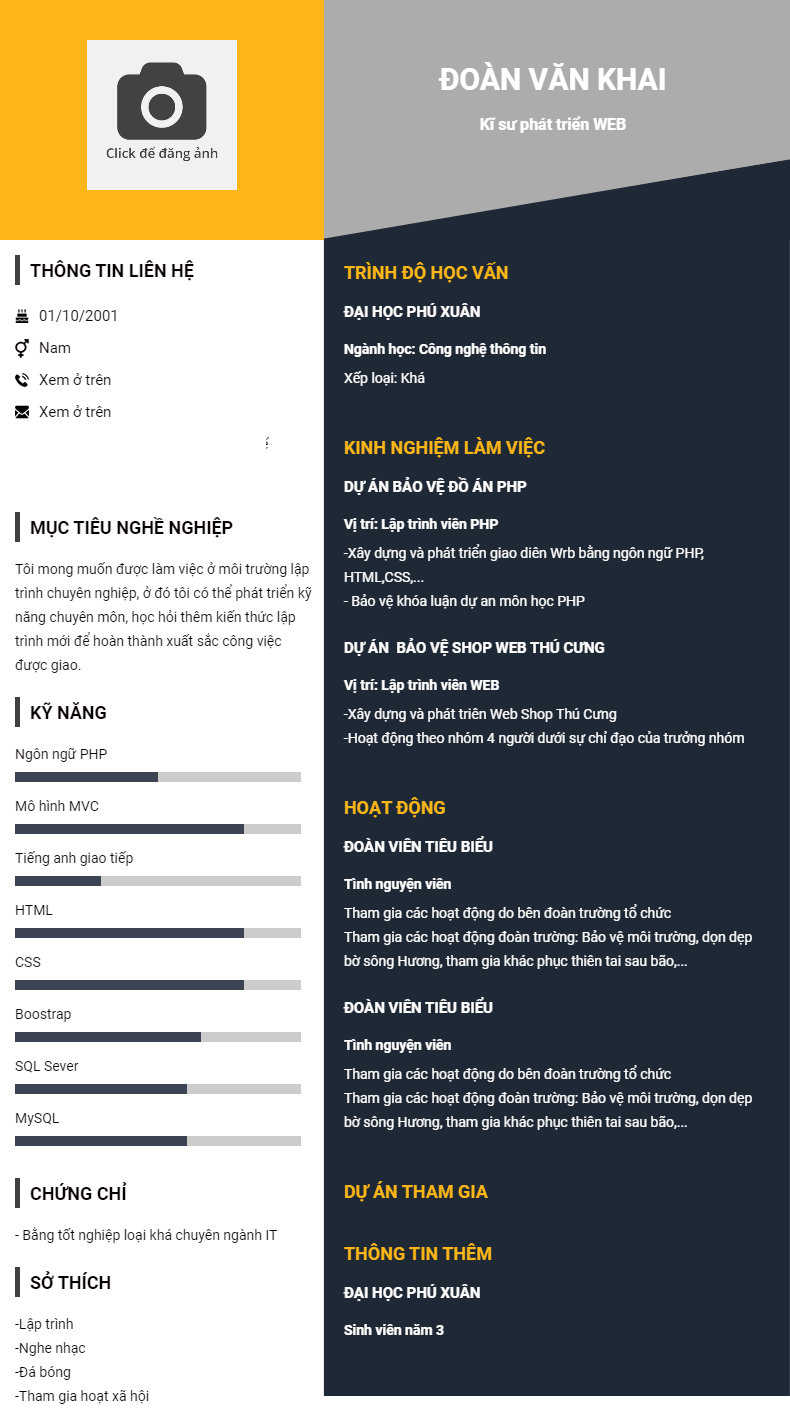Viewport: 790px width, 1428px height.
Task: Edit the job title Kĩ sư phát triển WEB
Action: 552,125
